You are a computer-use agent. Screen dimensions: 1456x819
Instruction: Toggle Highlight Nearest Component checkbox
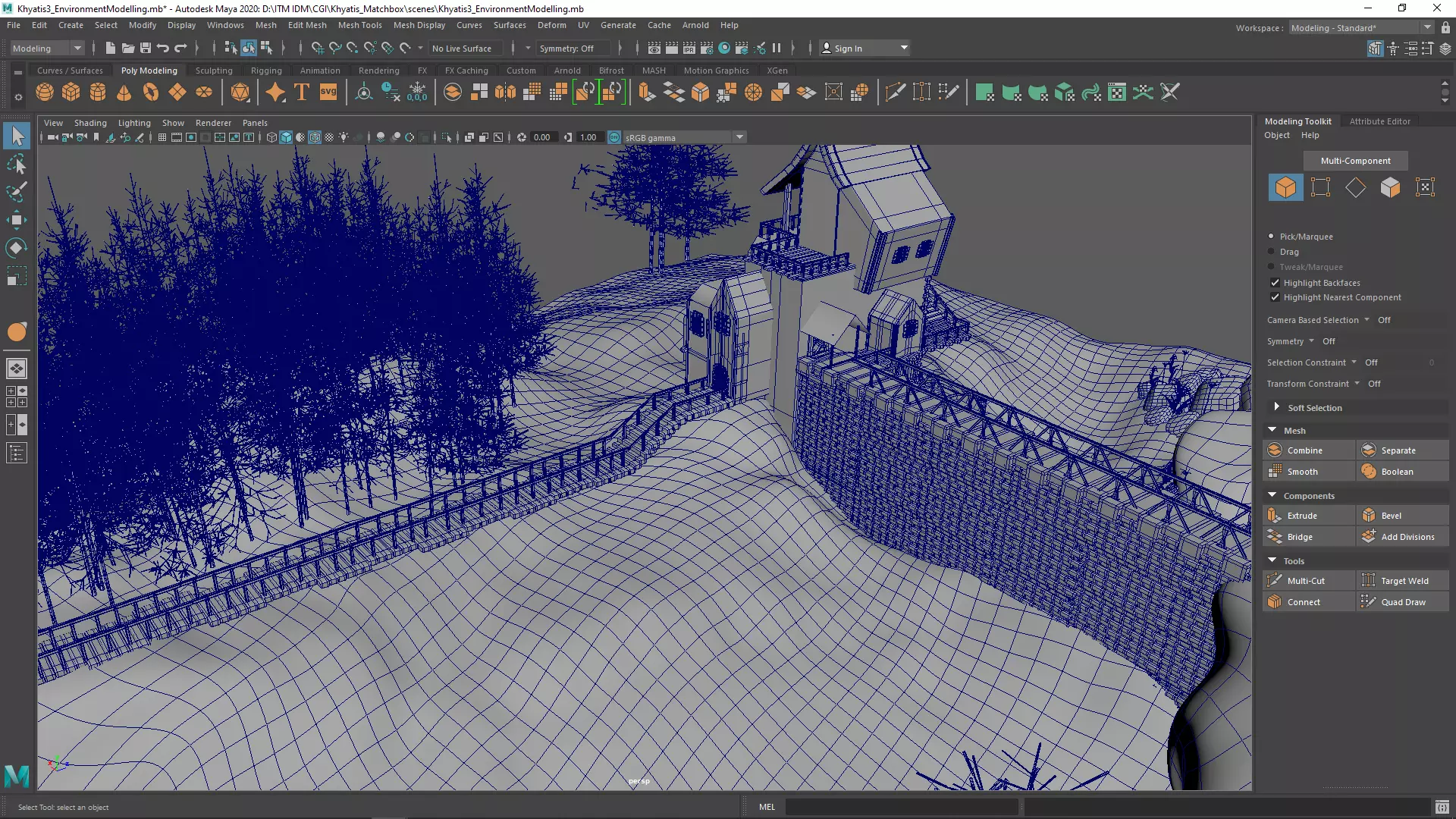(x=1275, y=297)
